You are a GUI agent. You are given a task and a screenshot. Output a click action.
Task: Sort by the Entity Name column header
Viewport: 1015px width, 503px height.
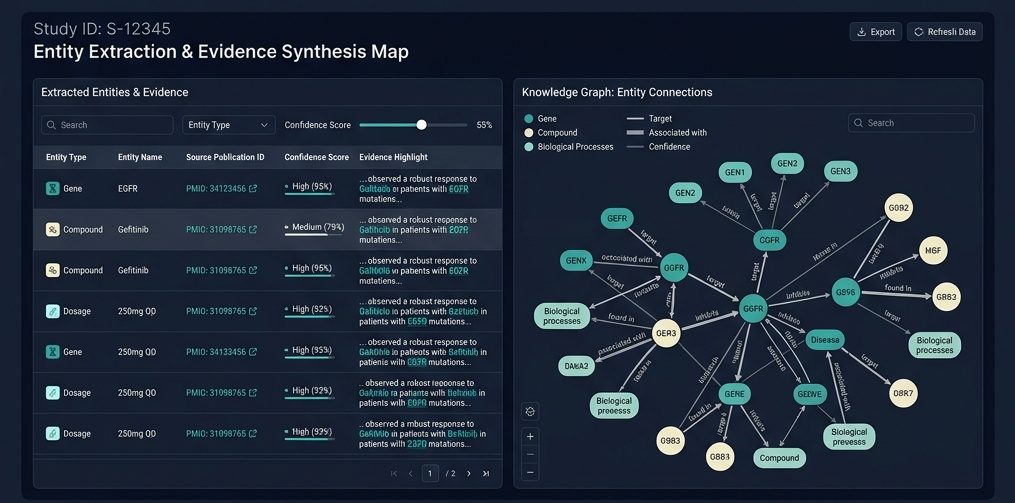coord(140,157)
